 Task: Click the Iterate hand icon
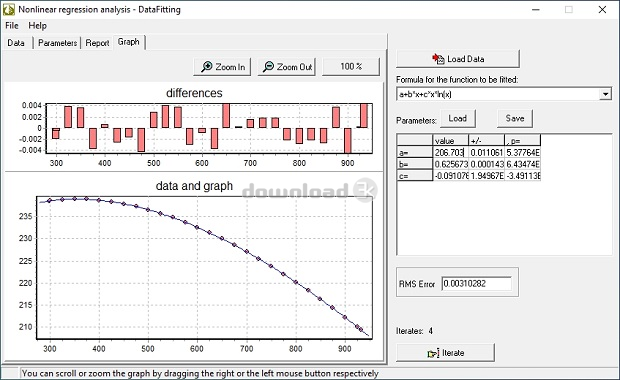pos(433,353)
